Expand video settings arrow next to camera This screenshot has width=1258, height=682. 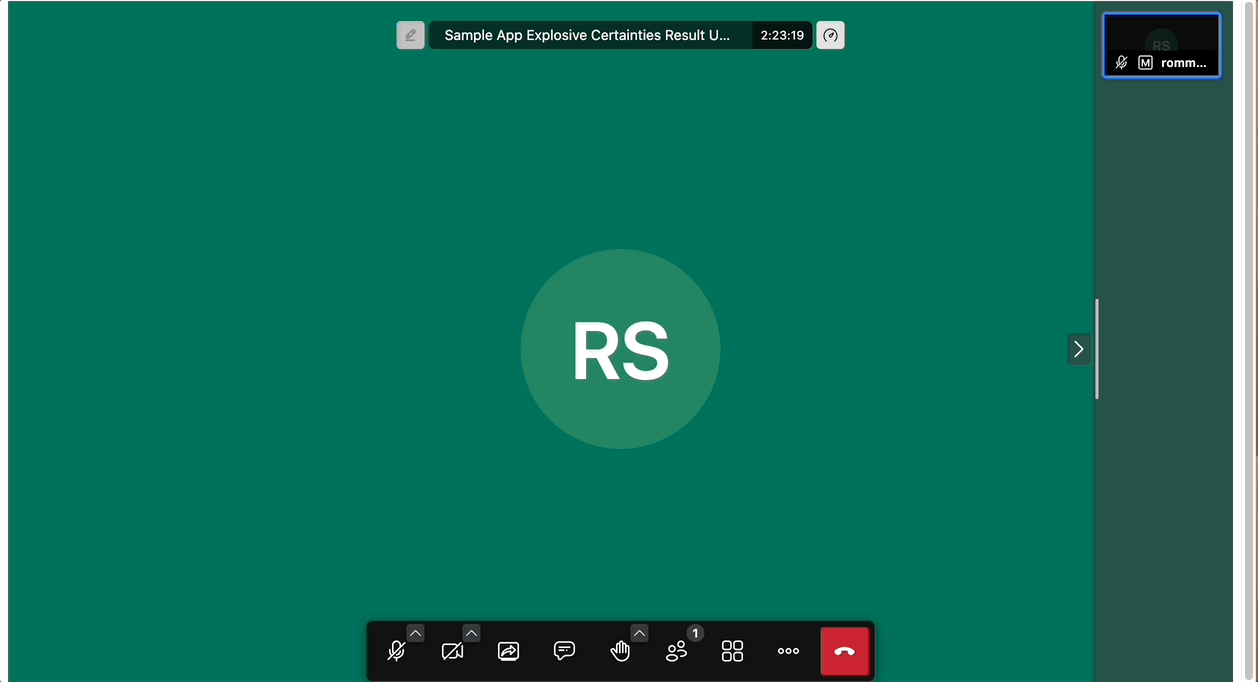pyautogui.click(x=471, y=633)
